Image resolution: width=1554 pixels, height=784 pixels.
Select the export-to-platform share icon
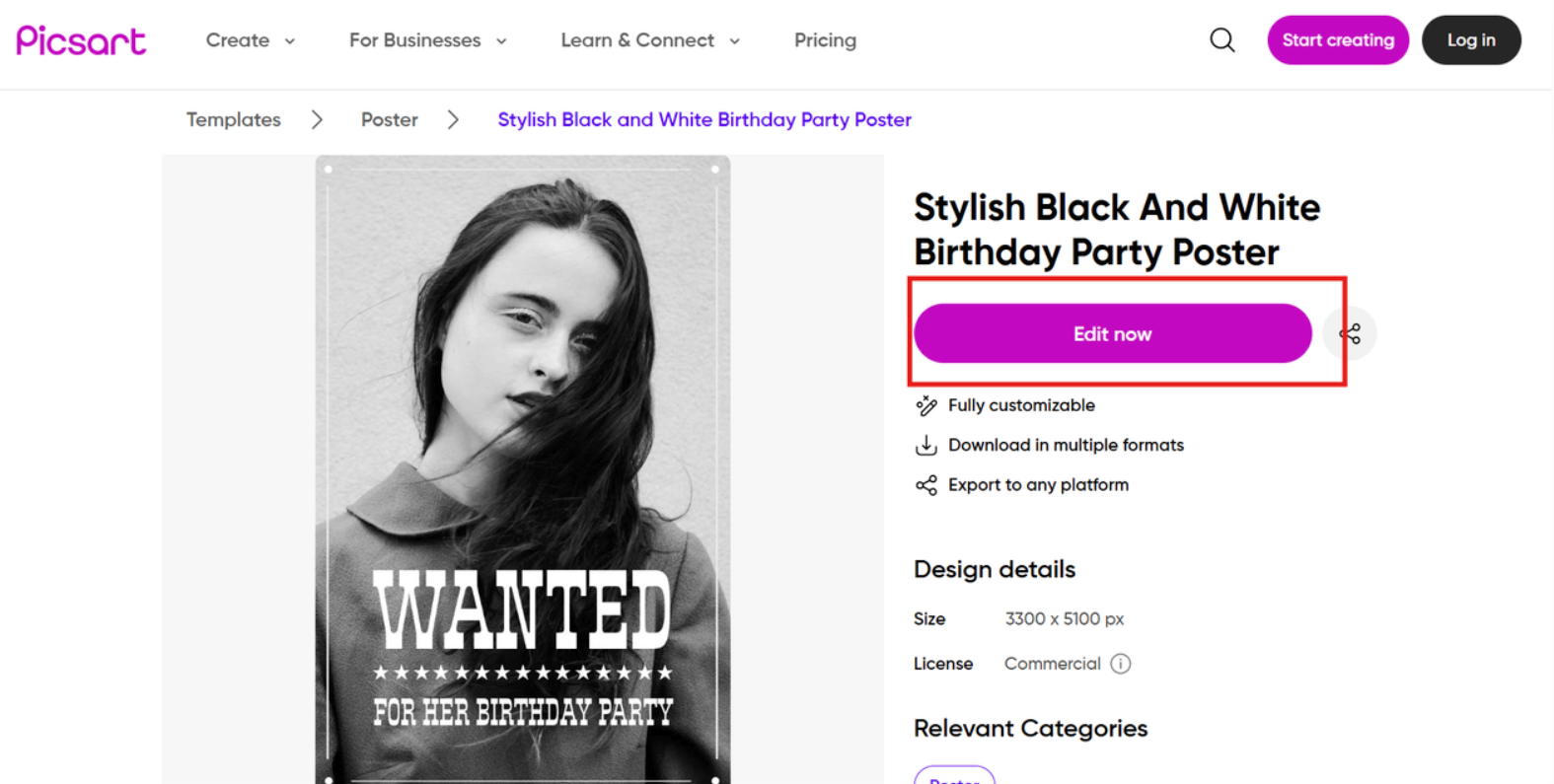(x=925, y=484)
